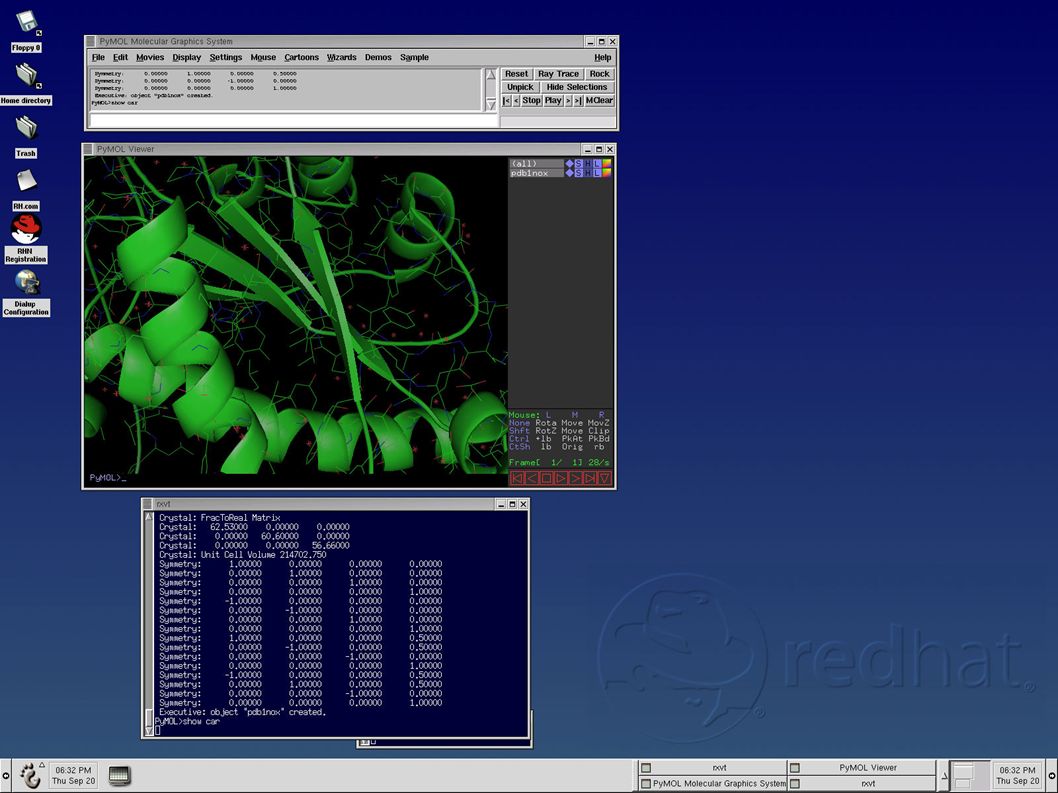Click the < previous frame button
Image resolution: width=1058 pixels, height=793 pixels.
(516, 101)
